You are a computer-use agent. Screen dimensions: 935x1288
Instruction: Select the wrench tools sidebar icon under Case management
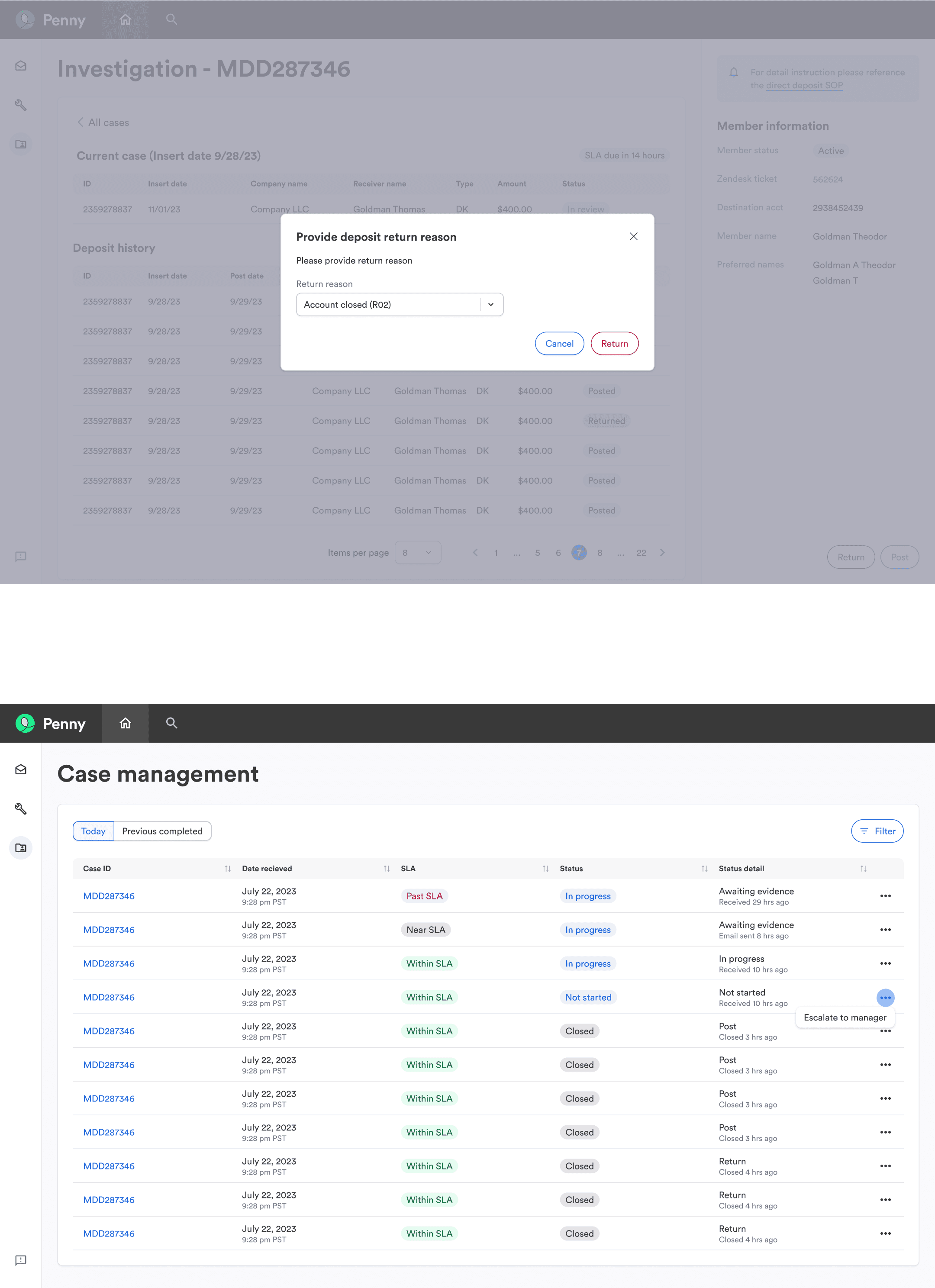click(21, 809)
